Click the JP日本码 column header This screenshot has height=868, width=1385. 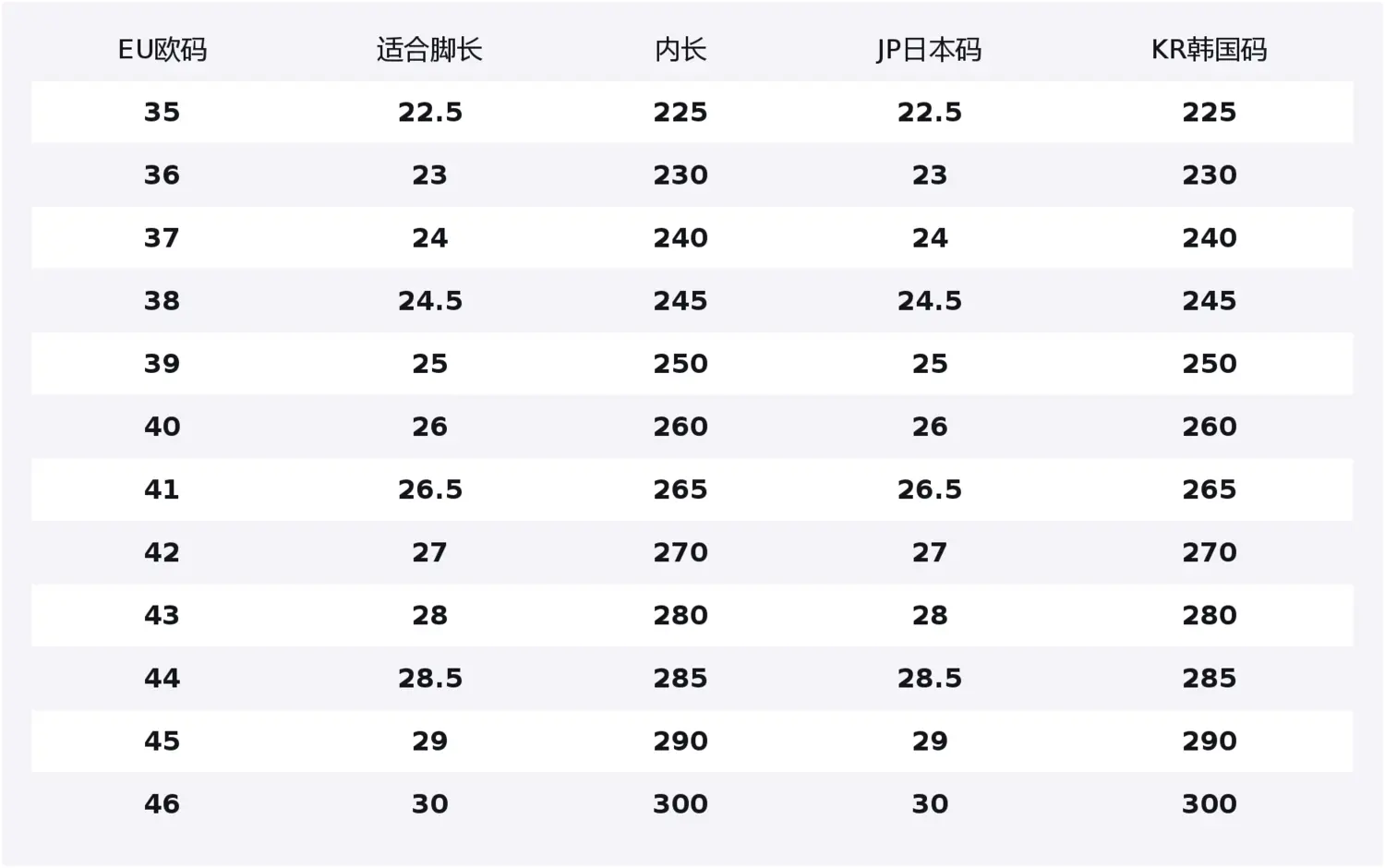point(929,50)
